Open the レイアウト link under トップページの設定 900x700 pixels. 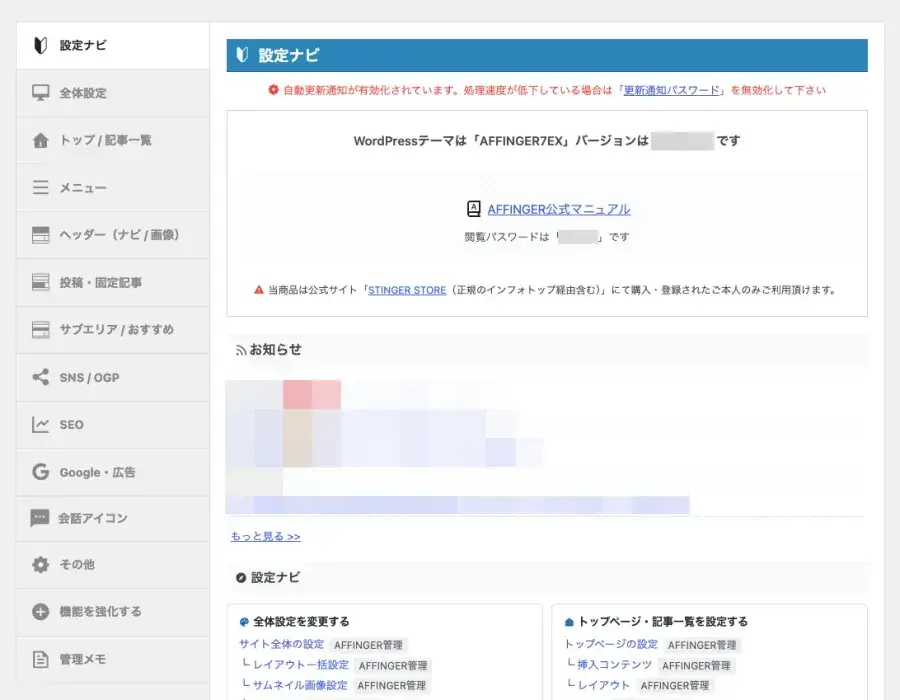click(x=603, y=685)
